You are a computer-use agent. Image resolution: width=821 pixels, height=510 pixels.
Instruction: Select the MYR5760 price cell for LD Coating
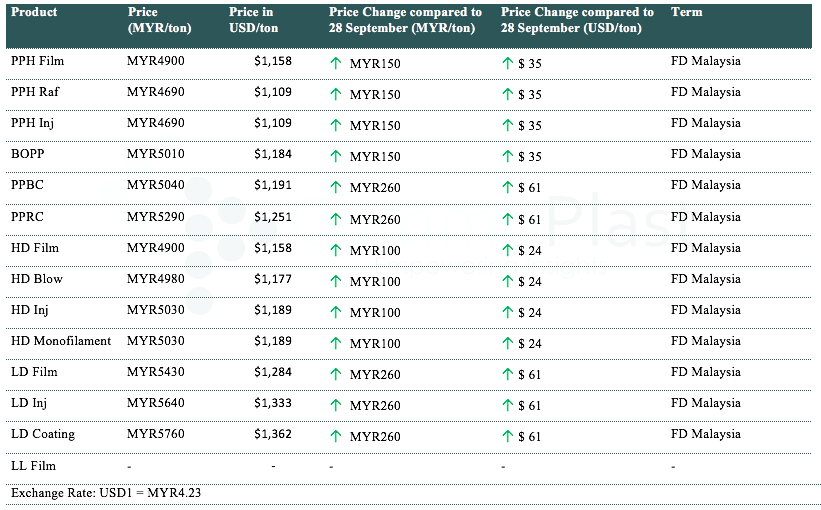156,435
